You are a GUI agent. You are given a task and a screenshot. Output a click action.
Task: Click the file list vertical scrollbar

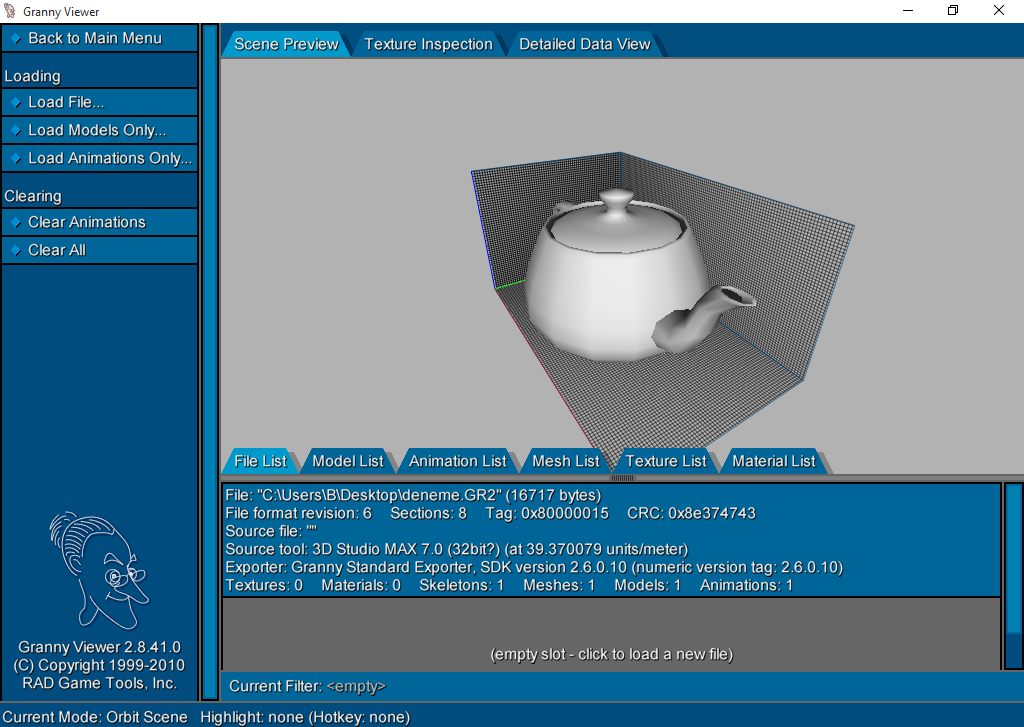(x=1014, y=576)
